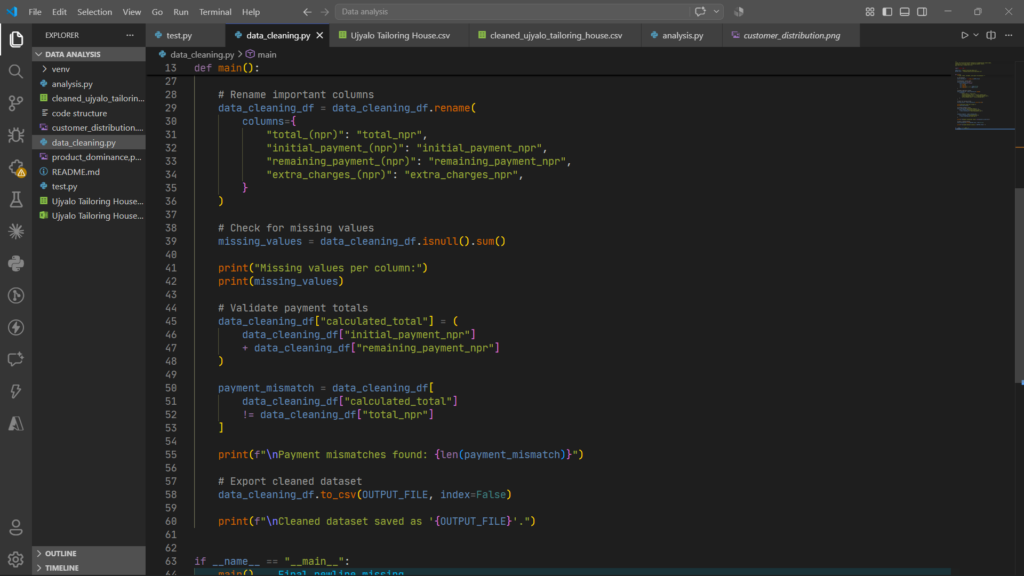This screenshot has width=1024, height=576.
Task: Open the Chat icon in activity bar
Action: [x=16, y=359]
